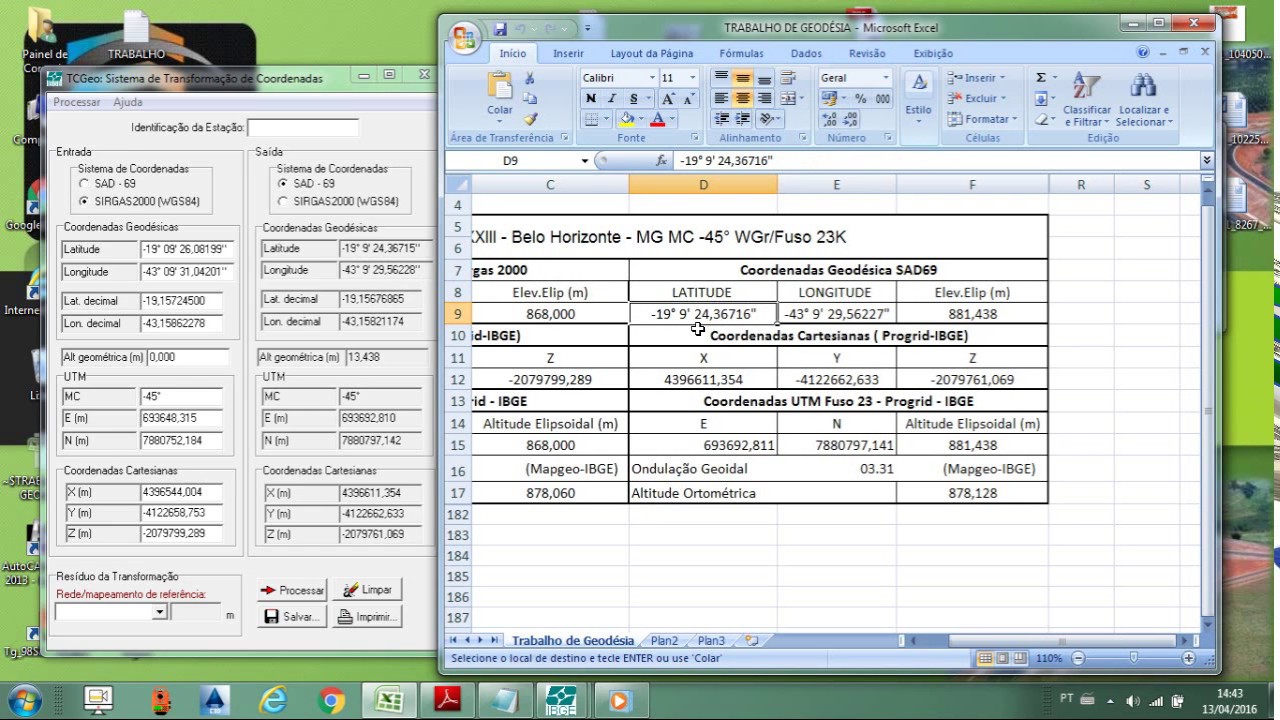
Task: Center-align text with the centralizar icon
Action: pos(742,98)
